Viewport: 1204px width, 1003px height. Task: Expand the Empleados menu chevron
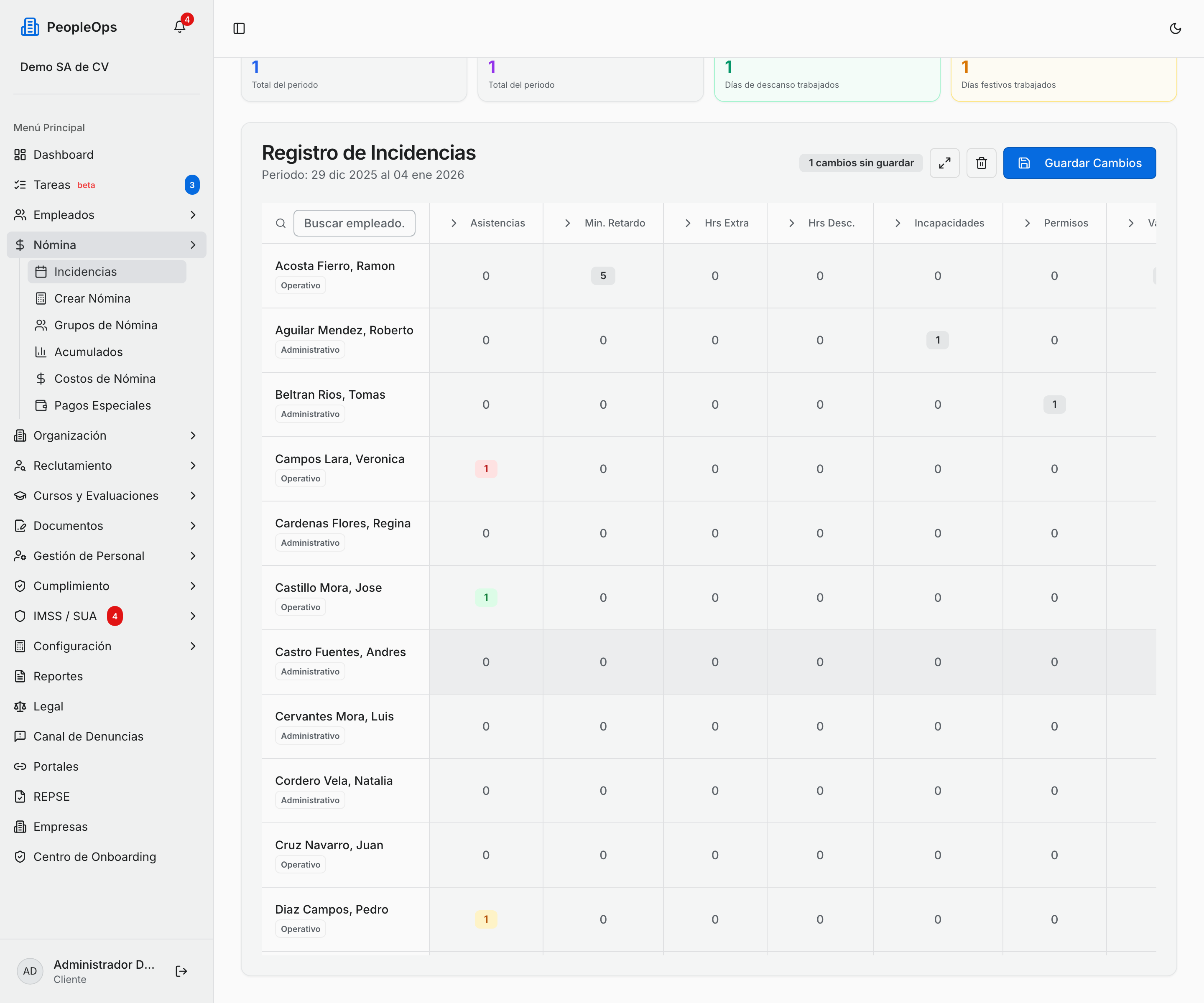coord(193,215)
